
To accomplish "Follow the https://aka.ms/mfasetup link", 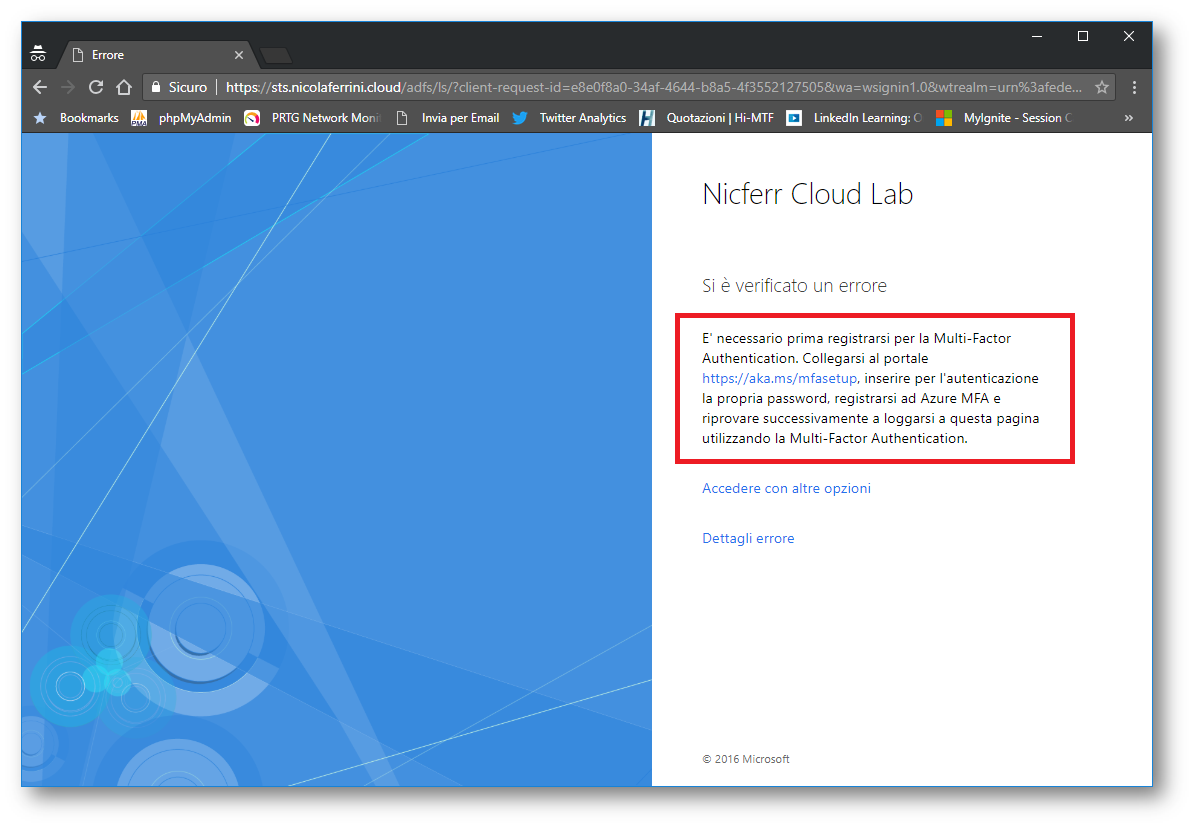I will 780,379.
